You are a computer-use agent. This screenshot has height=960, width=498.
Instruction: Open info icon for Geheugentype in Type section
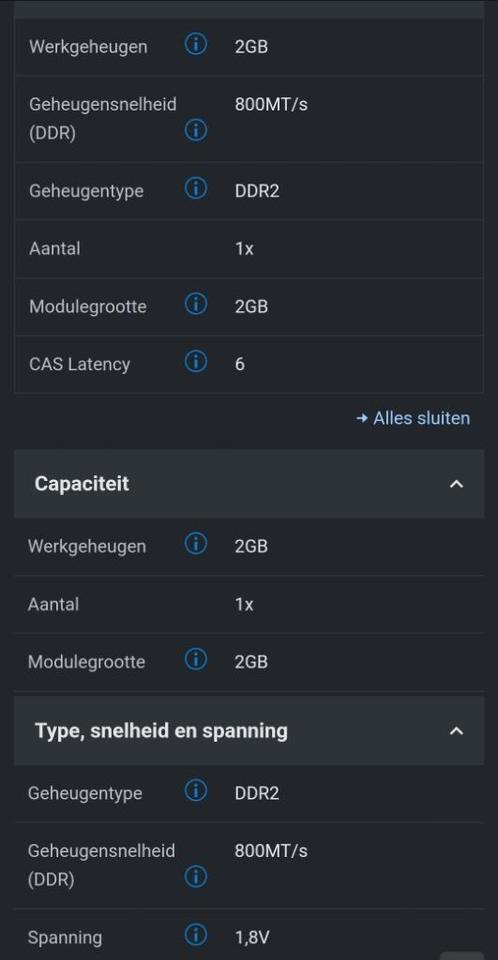195,792
